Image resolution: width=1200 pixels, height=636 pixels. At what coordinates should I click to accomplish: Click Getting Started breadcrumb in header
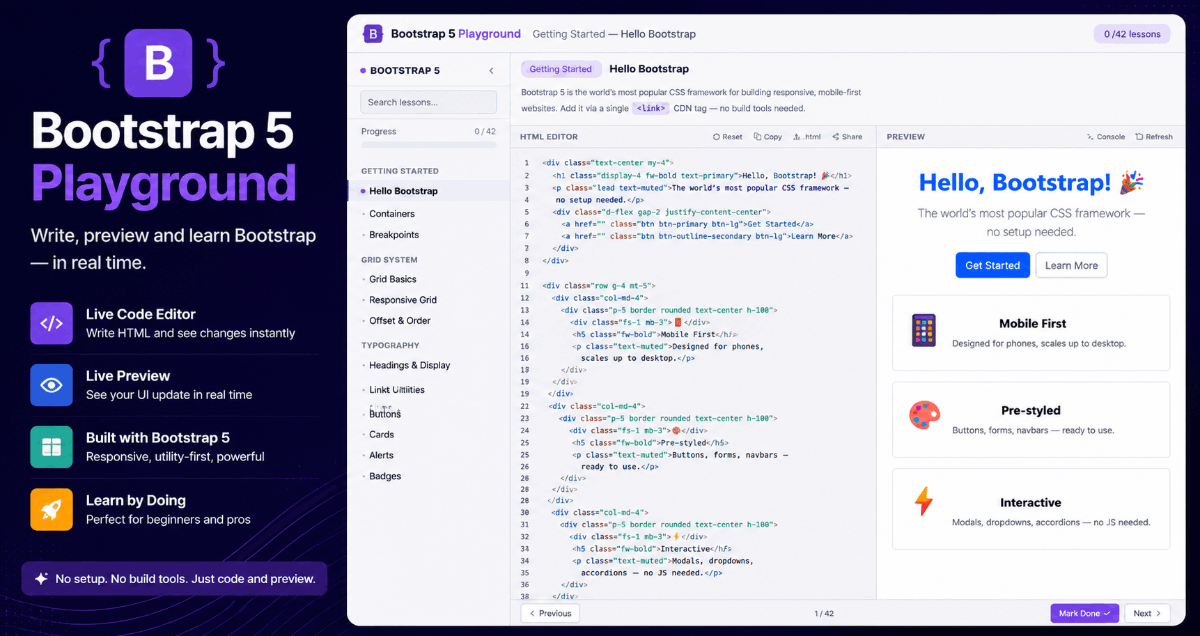[x=570, y=34]
